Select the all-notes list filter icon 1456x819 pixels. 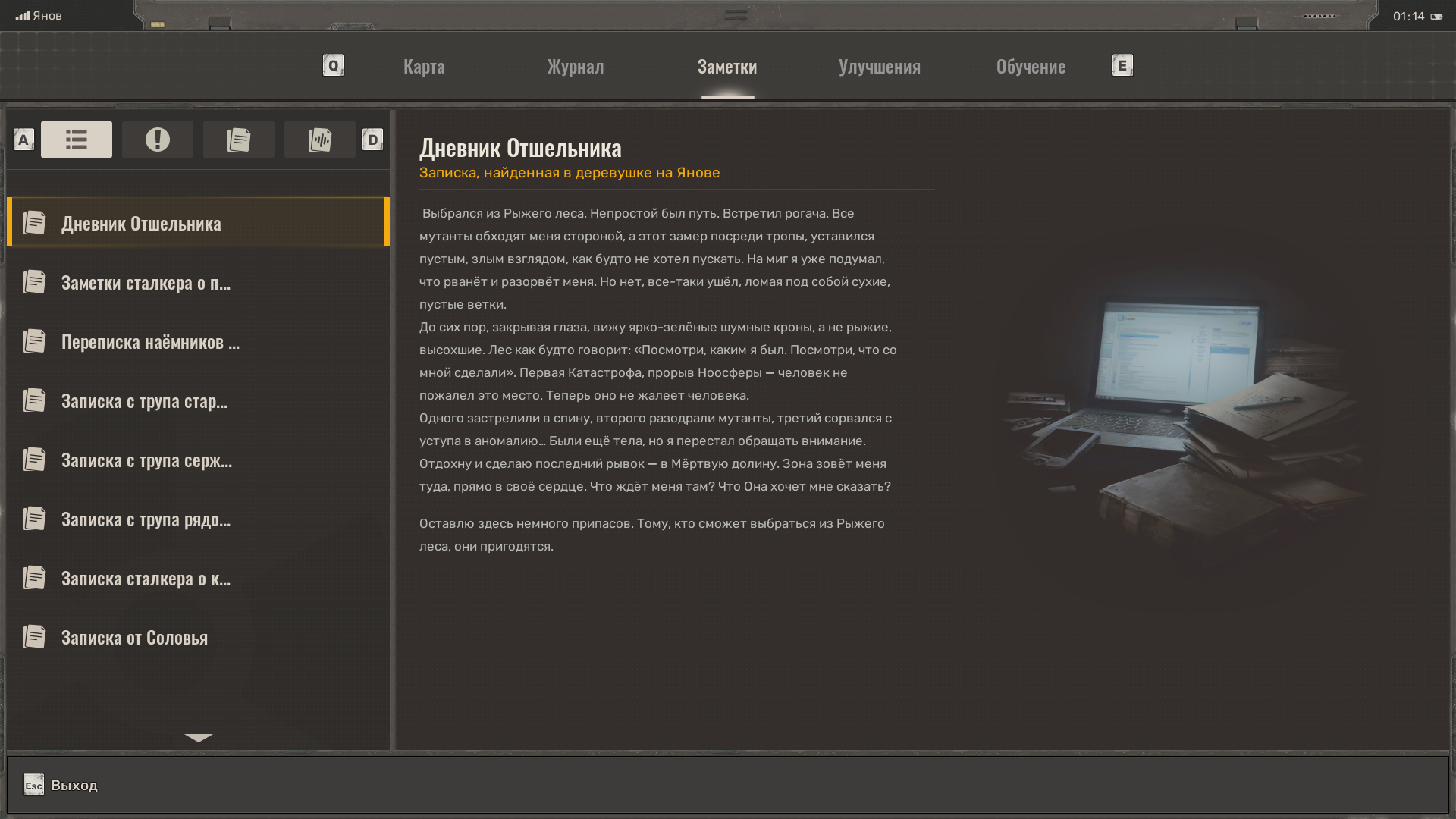click(x=76, y=140)
